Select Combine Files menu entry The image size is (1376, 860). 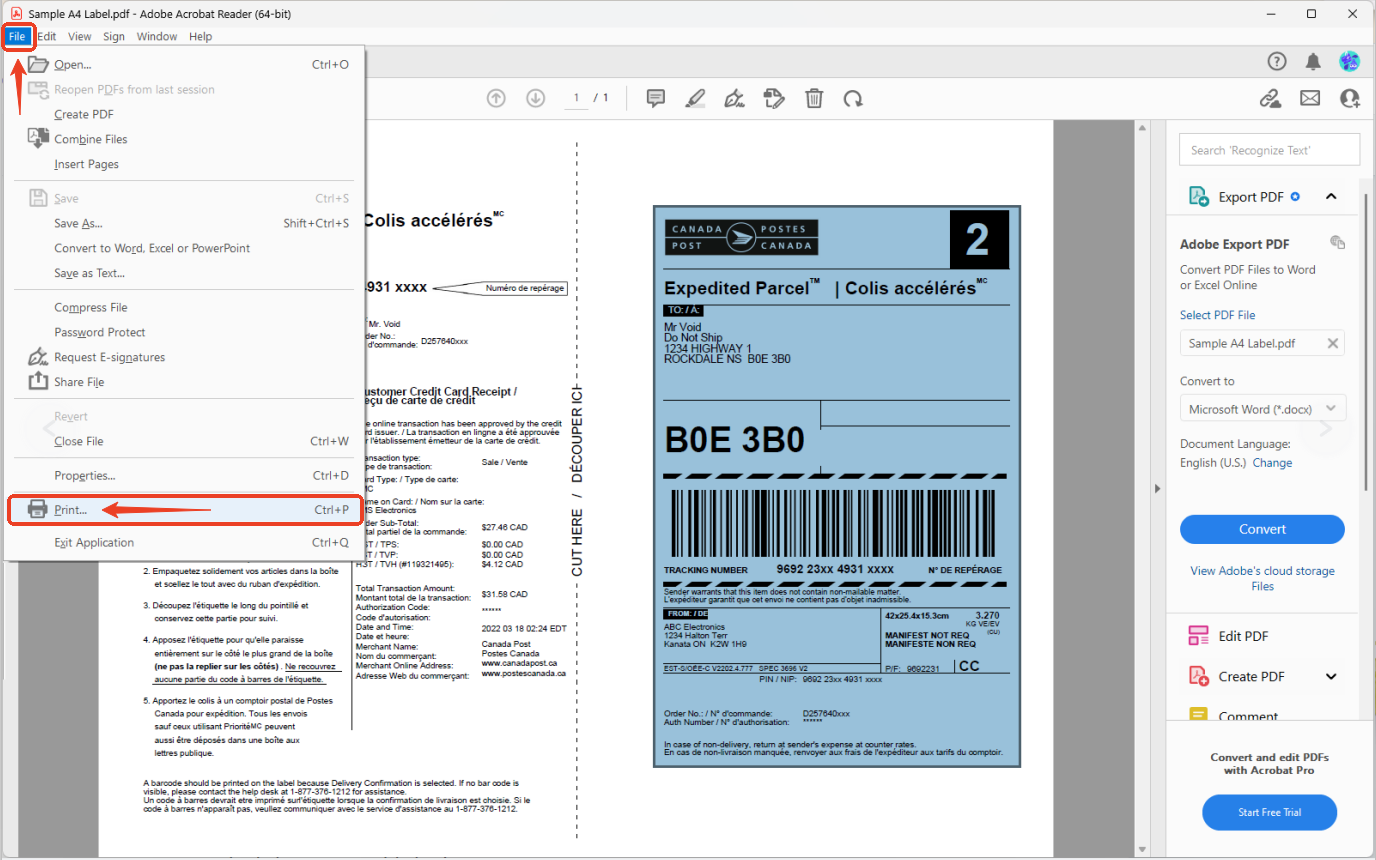point(185,139)
